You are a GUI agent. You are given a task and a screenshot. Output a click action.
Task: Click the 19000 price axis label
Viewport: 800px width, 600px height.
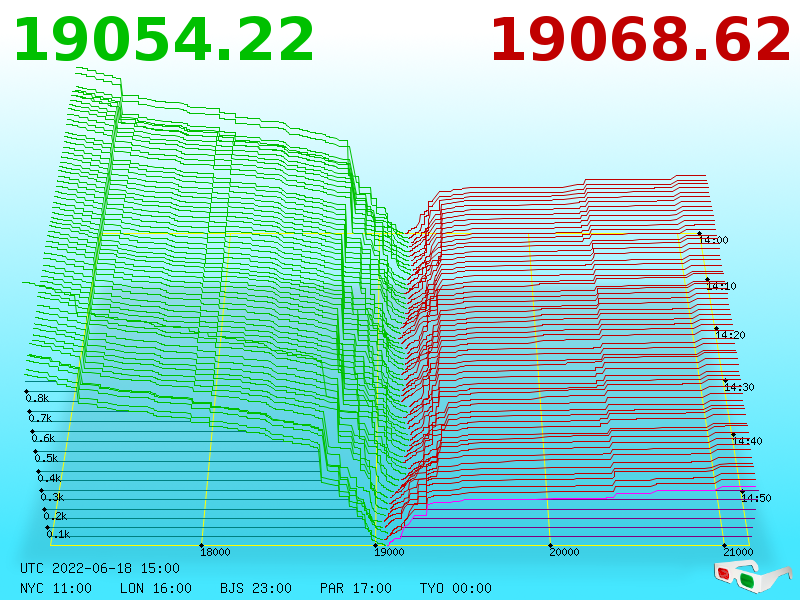coord(389,552)
